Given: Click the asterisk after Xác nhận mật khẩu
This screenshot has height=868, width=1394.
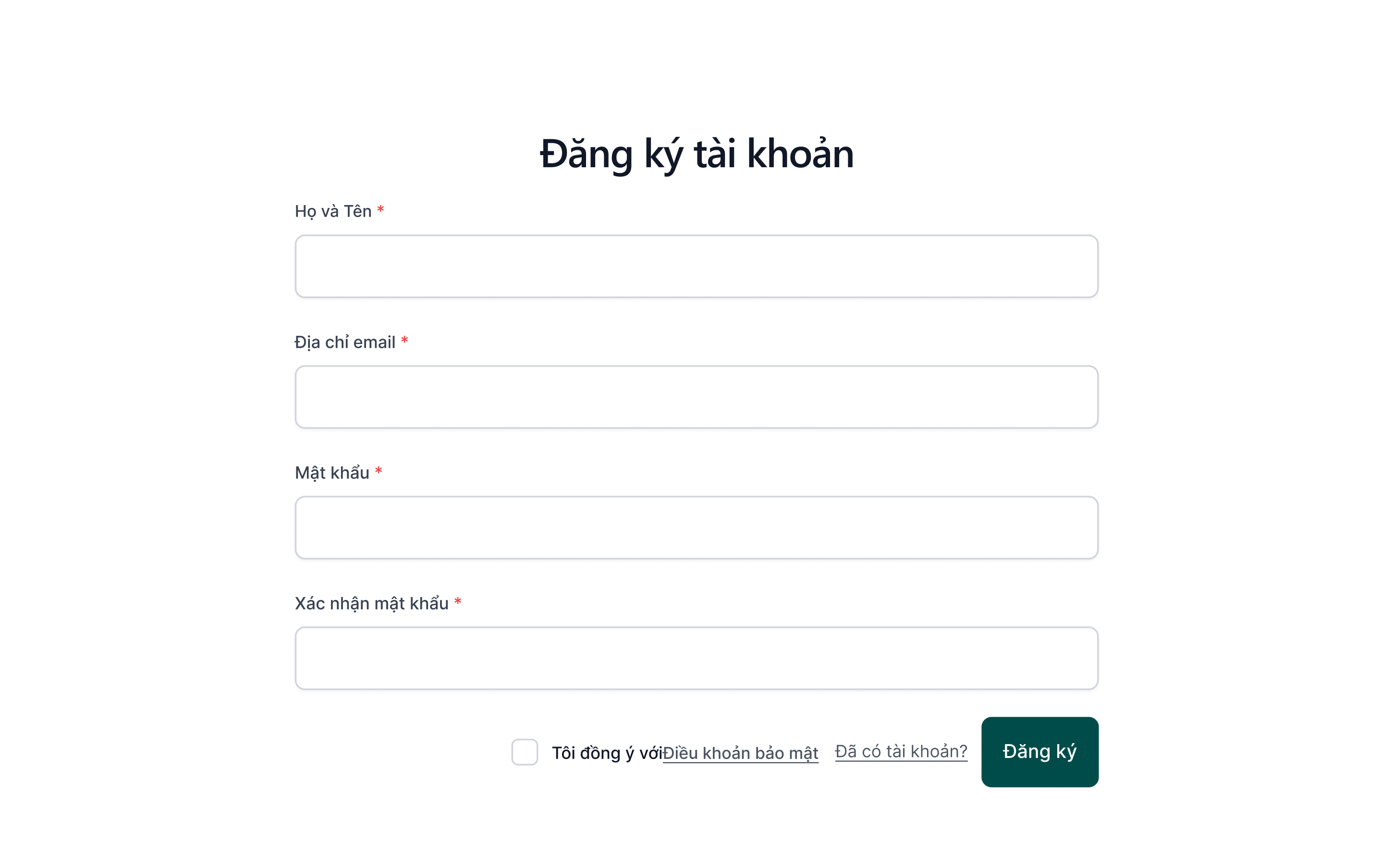Looking at the screenshot, I should (458, 602).
